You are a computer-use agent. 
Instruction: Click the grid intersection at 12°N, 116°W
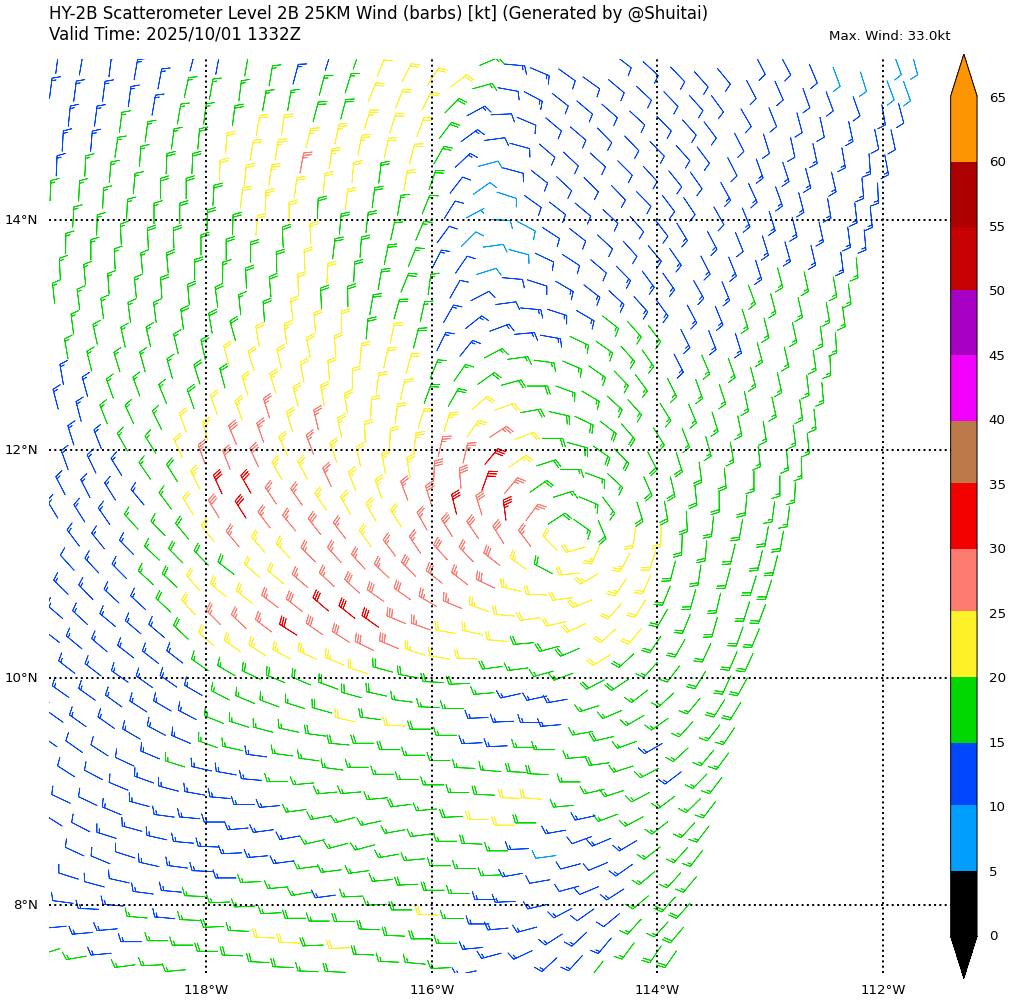tap(432, 450)
